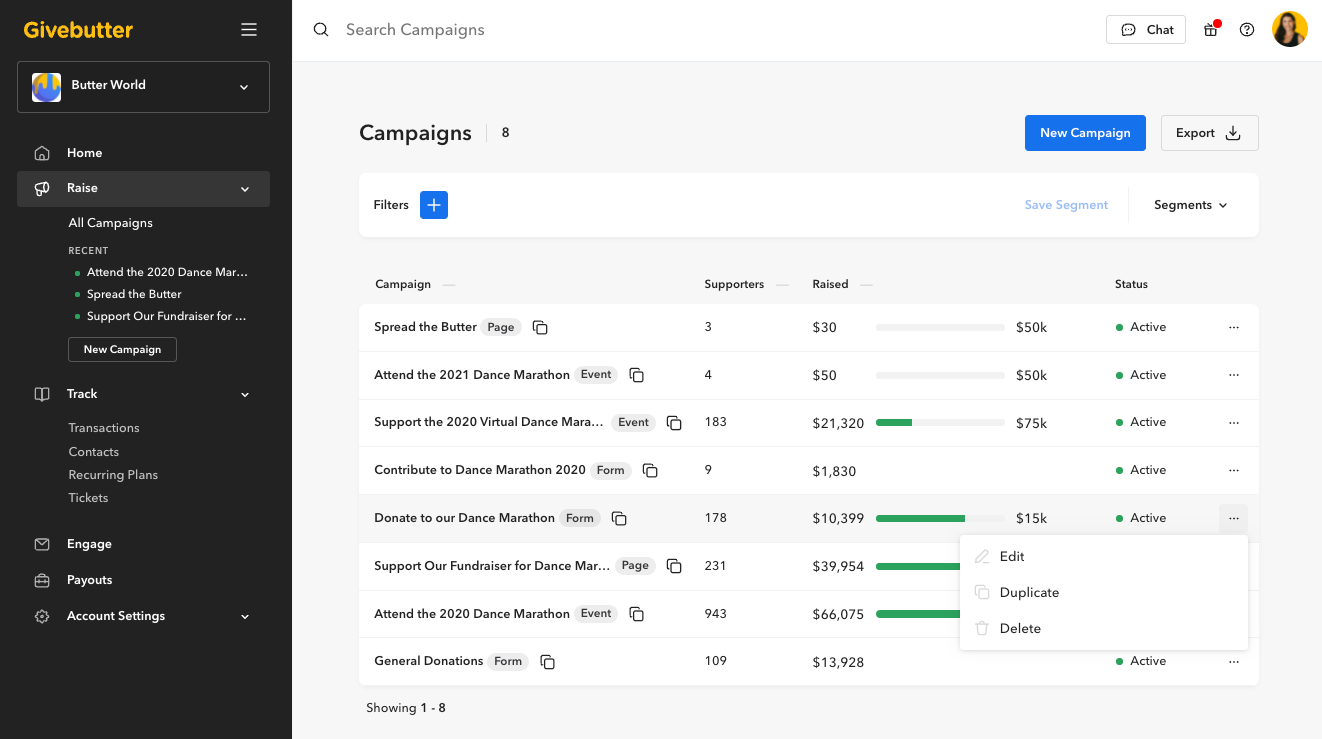Copy link for Attend the 2020 Dance Marathon row

point(637,614)
